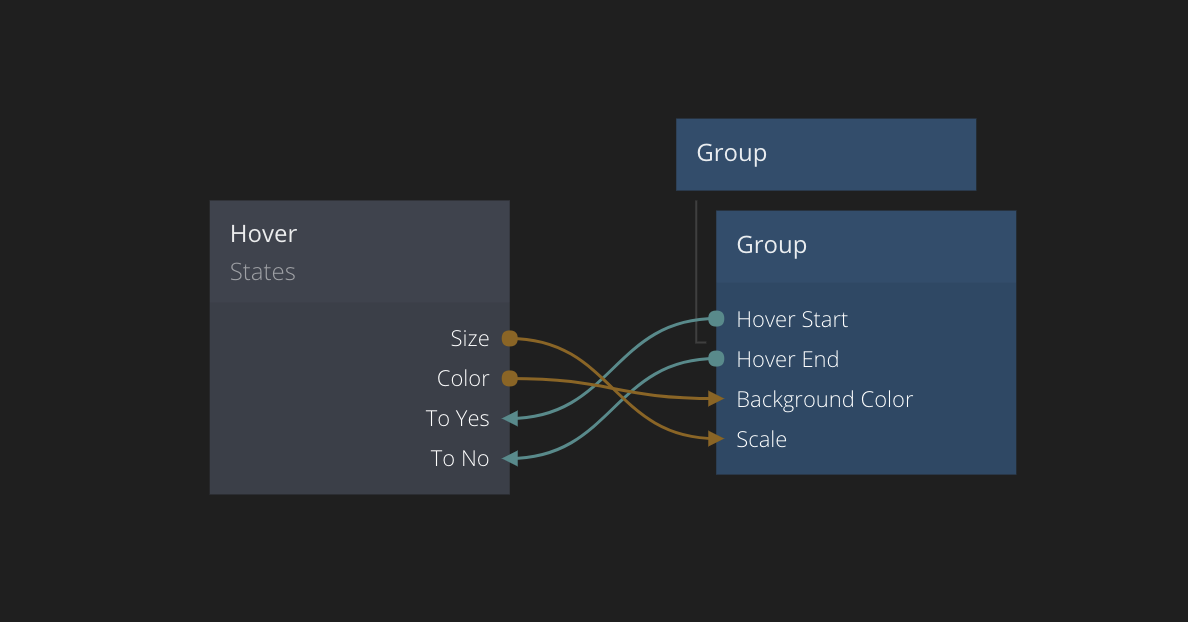Click the To No label
This screenshot has width=1188, height=622.
[460, 459]
